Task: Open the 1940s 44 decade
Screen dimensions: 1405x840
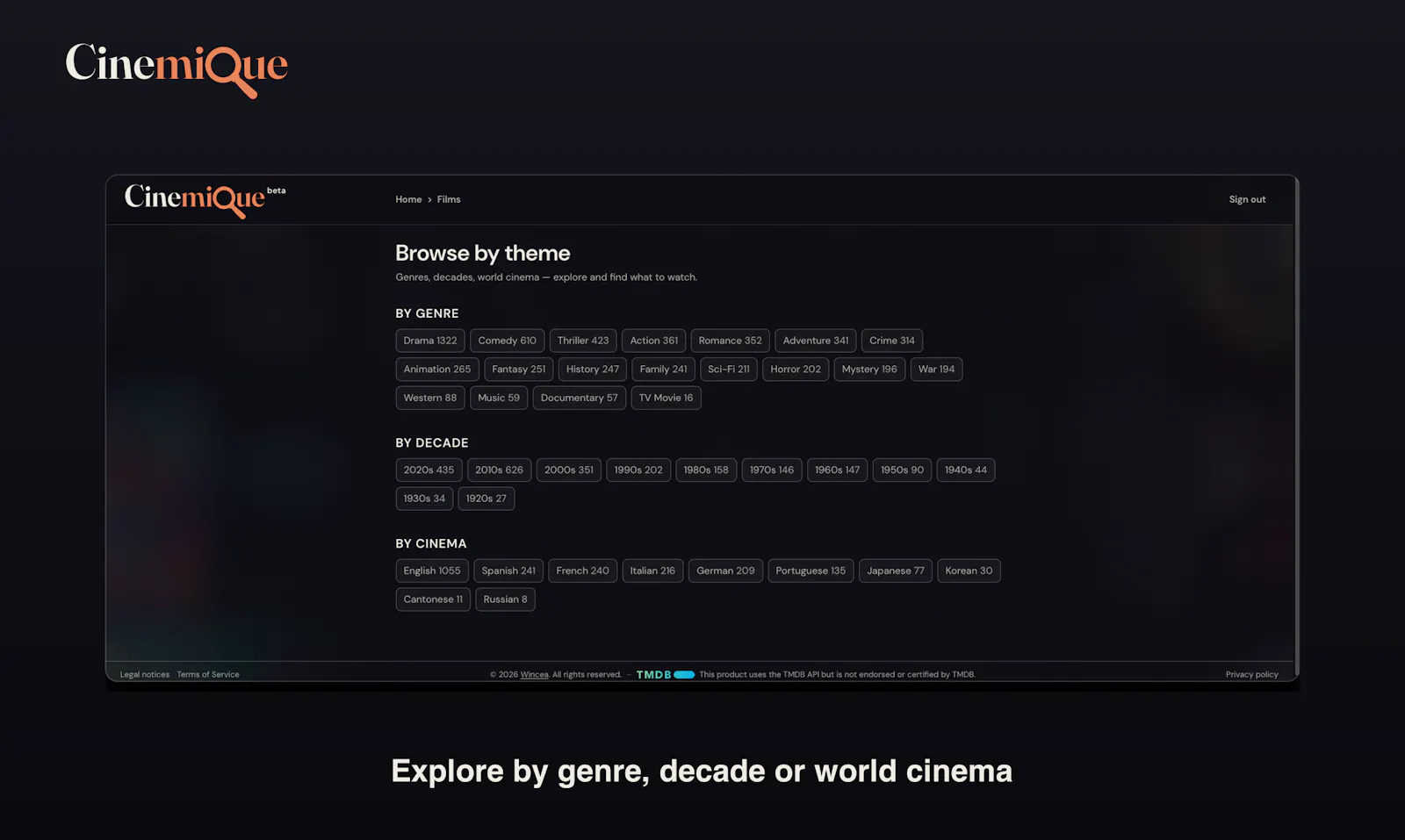Action: click(966, 470)
